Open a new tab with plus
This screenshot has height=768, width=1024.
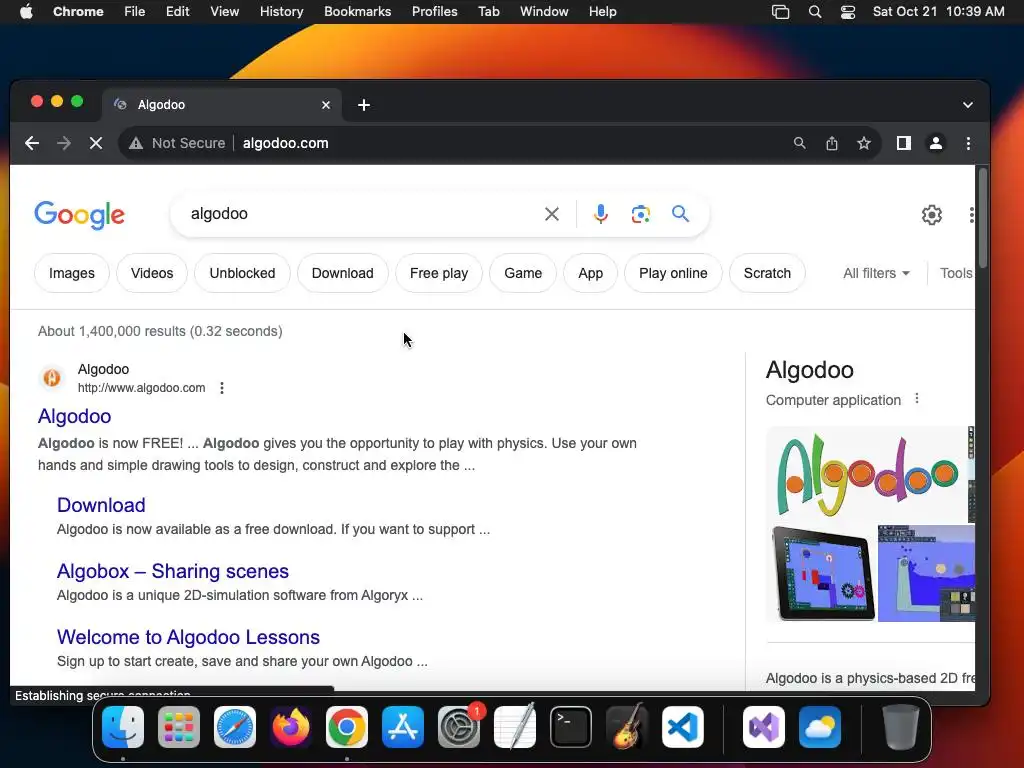(x=364, y=104)
